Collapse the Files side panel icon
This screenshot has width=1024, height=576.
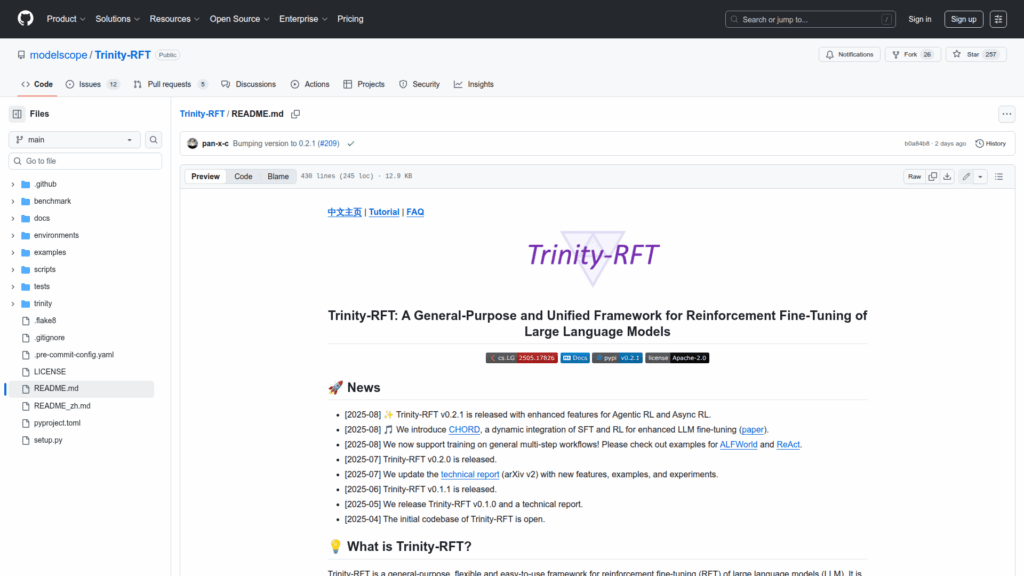click(x=17, y=114)
